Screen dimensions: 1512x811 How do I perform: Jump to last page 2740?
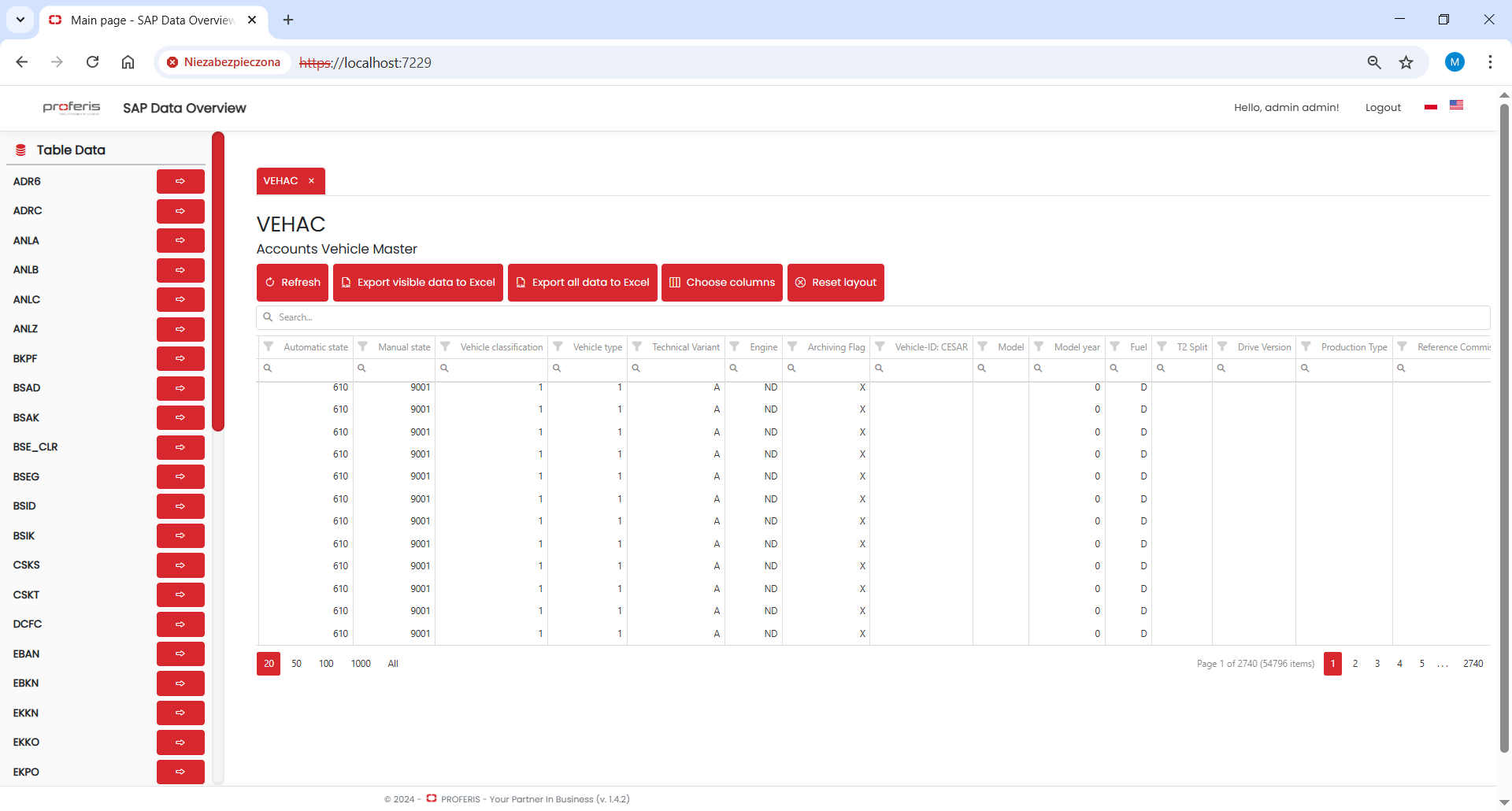coord(1473,664)
